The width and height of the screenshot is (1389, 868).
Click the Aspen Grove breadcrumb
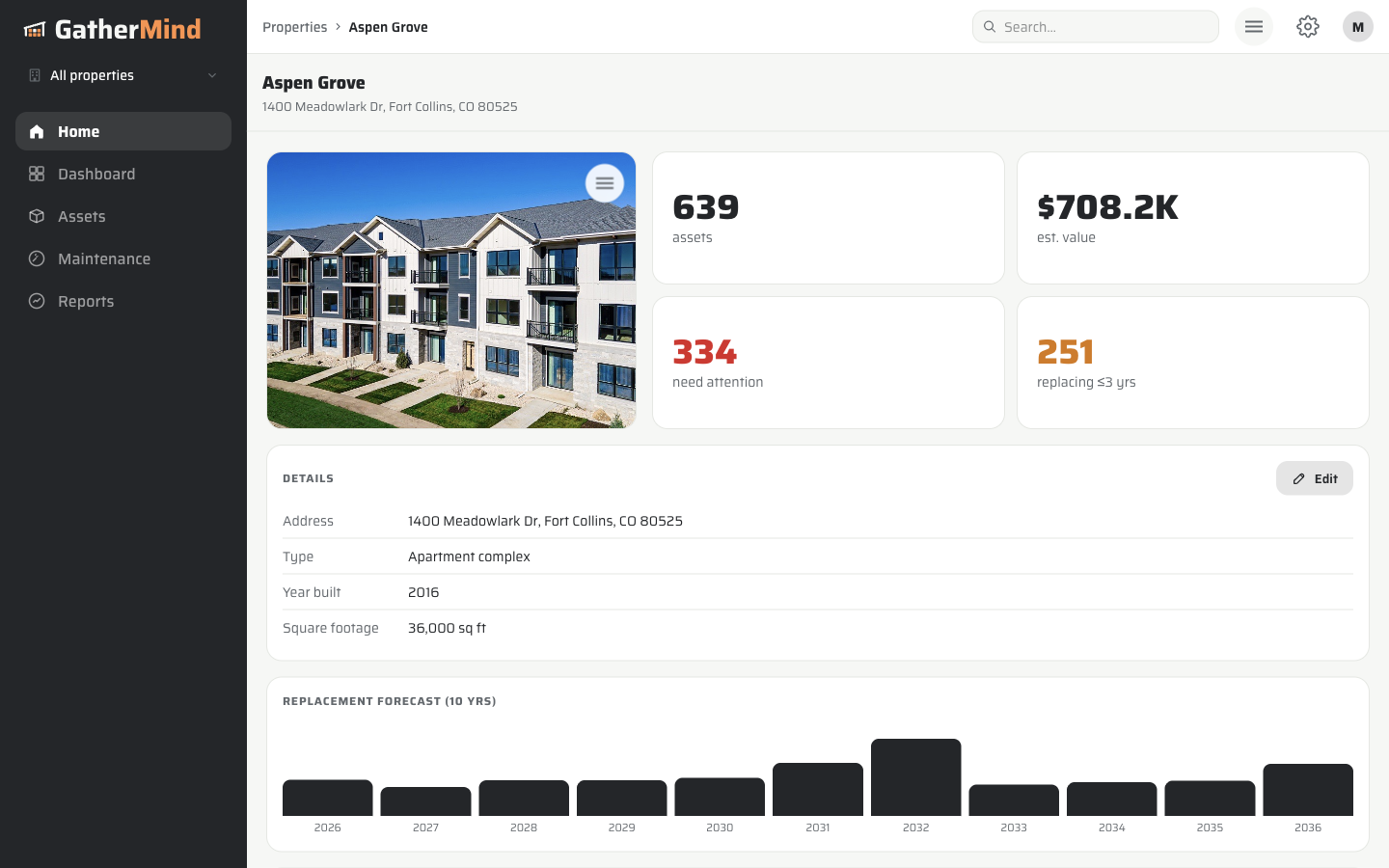click(388, 27)
